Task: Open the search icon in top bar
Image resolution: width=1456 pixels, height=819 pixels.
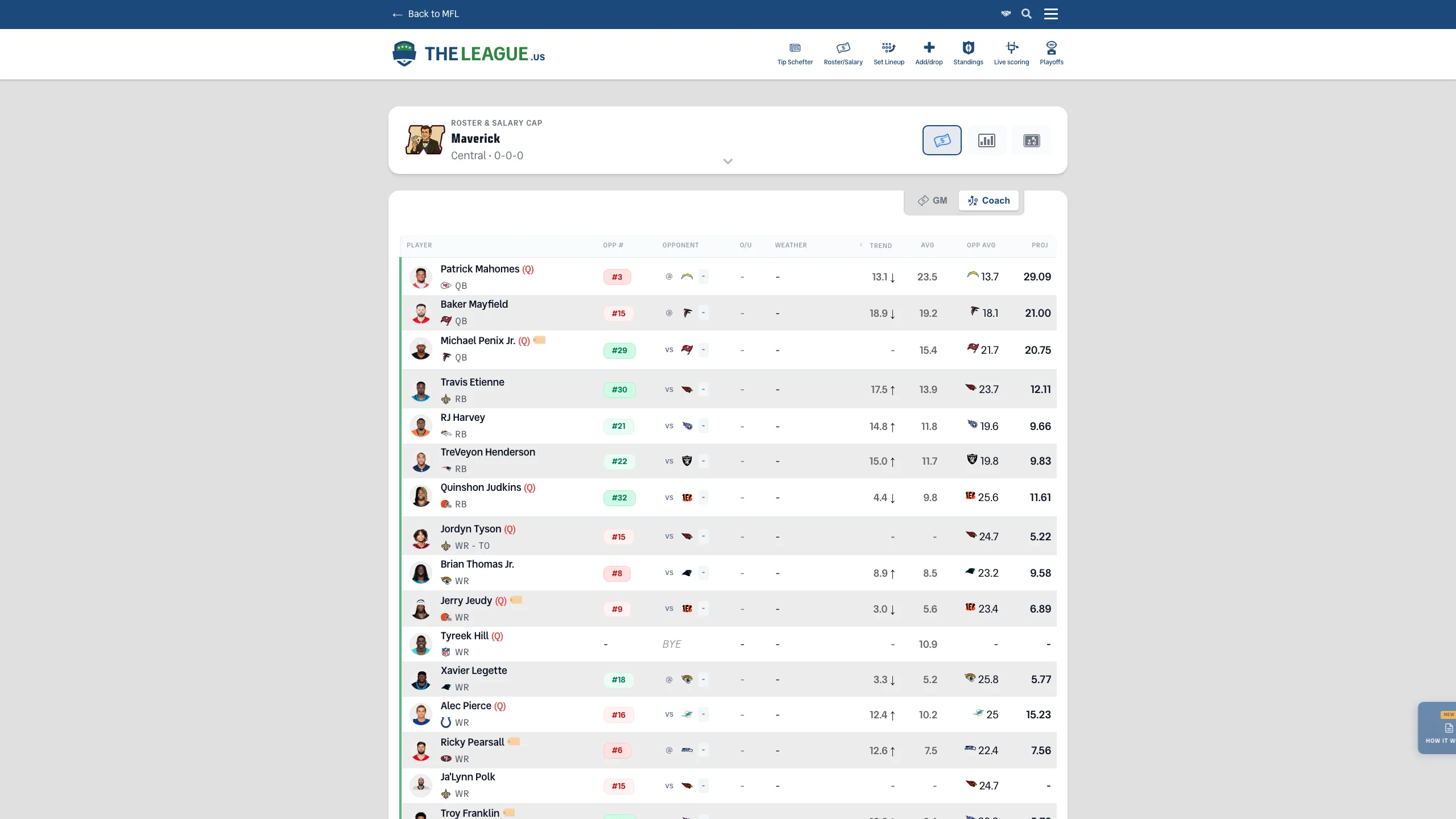Action: (1027, 14)
